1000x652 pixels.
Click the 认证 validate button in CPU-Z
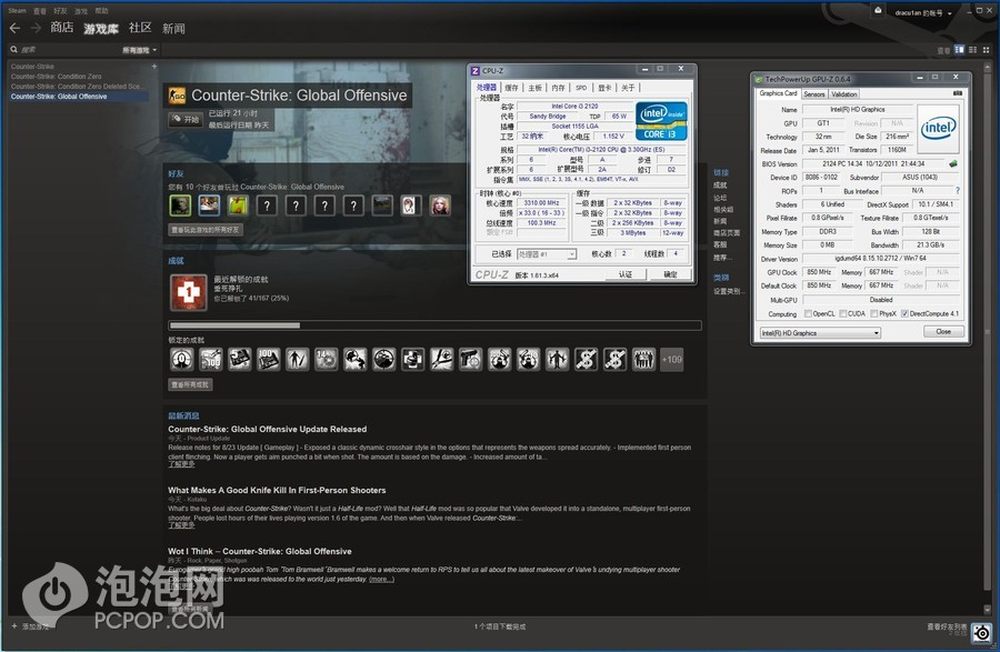pos(625,274)
